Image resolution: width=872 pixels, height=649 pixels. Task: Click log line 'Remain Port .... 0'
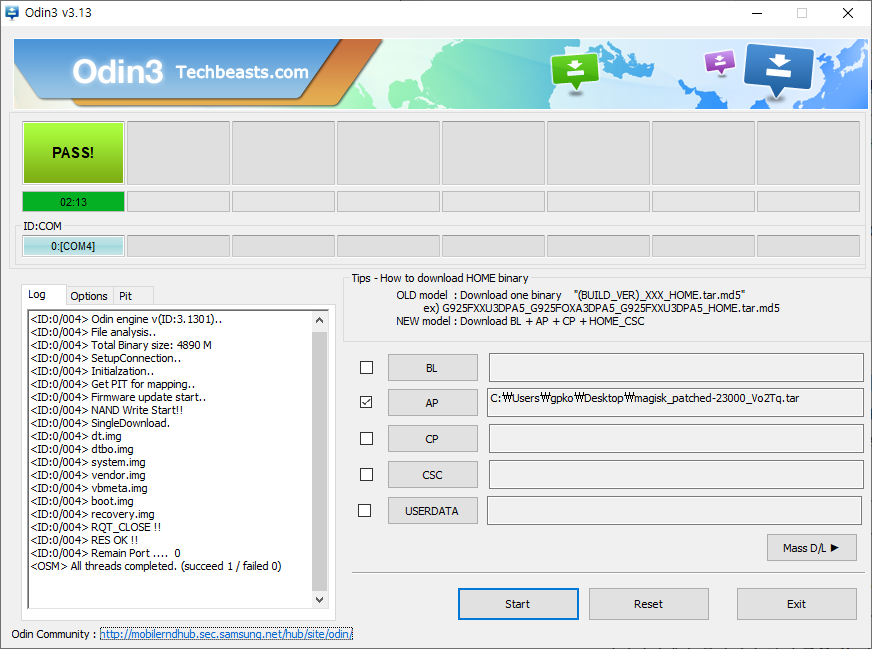pyautogui.click(x=106, y=553)
